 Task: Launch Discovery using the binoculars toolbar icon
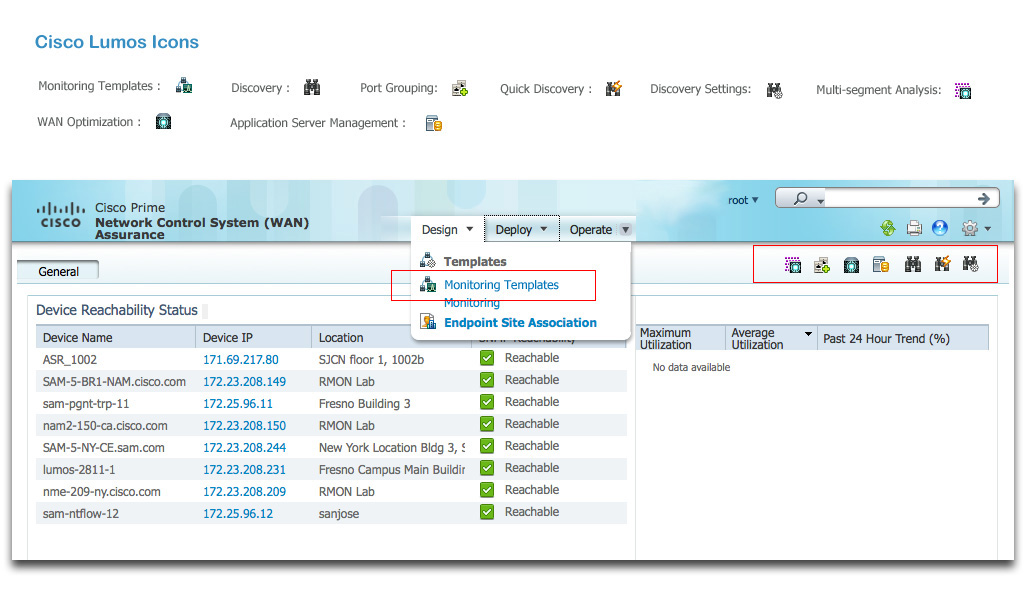912,265
